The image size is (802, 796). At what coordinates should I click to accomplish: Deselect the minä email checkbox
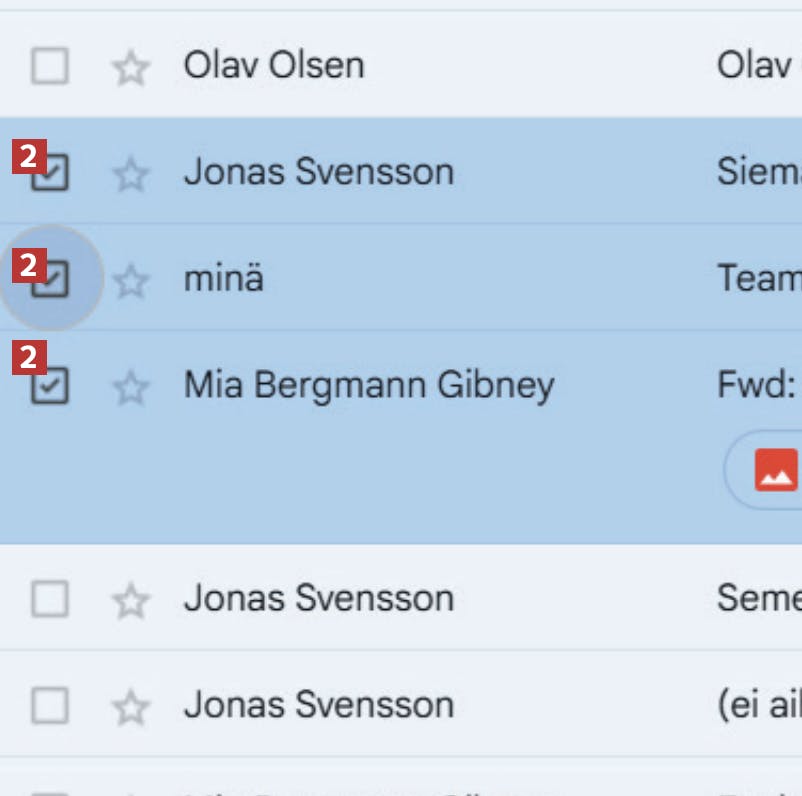coord(51,281)
